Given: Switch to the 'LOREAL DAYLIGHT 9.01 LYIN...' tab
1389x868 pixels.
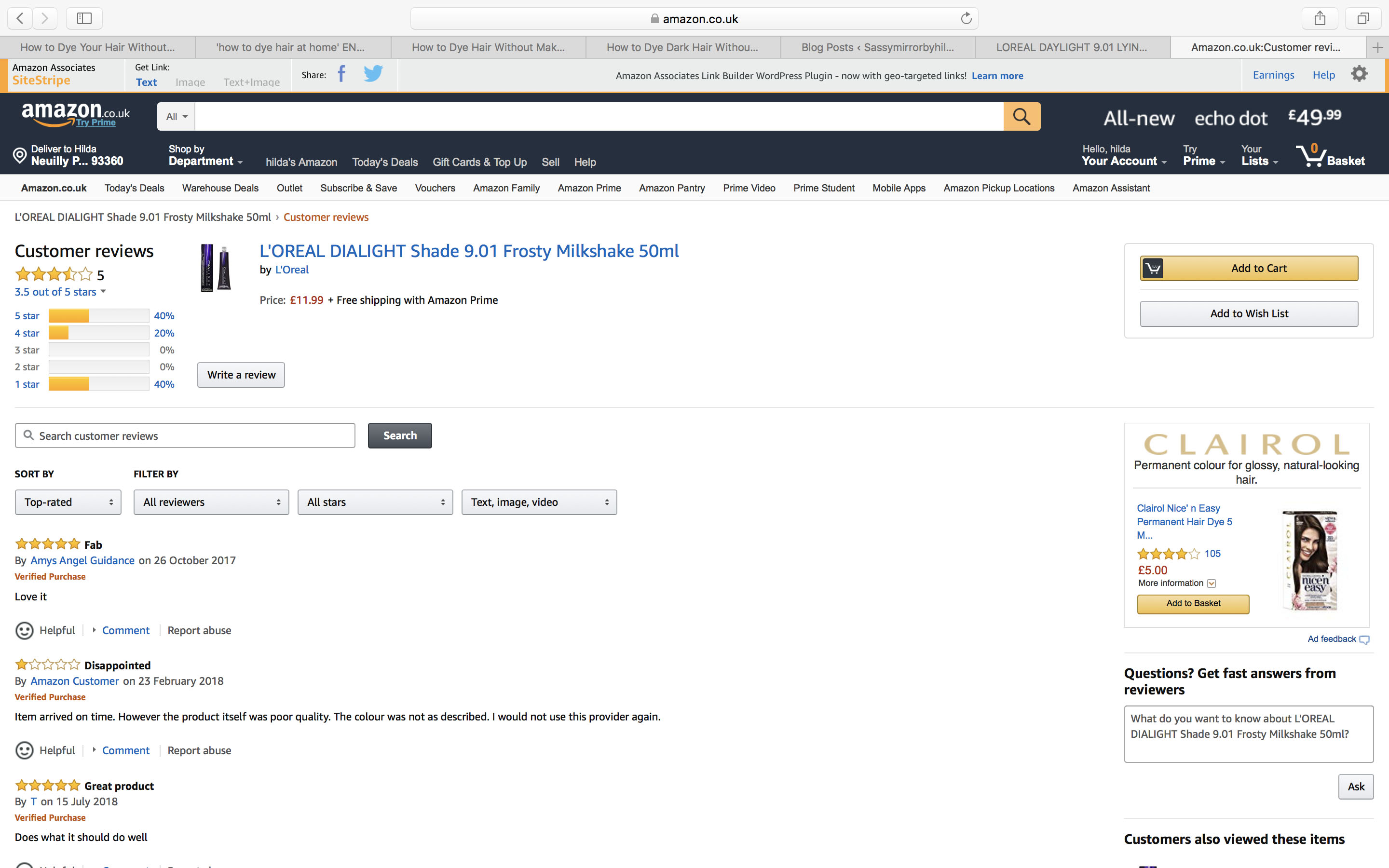Looking at the screenshot, I should tap(1072, 47).
